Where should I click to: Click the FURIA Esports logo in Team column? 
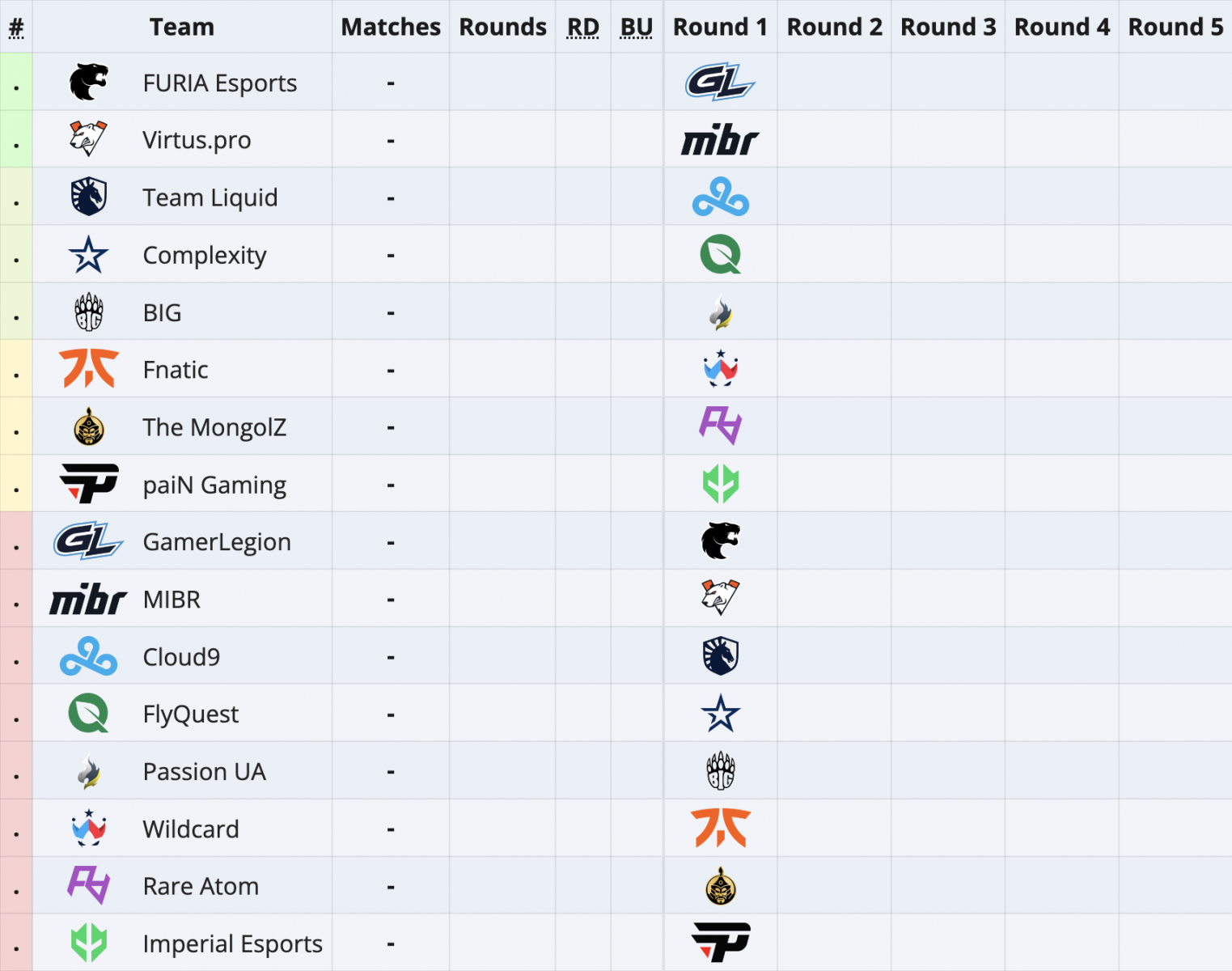[89, 82]
